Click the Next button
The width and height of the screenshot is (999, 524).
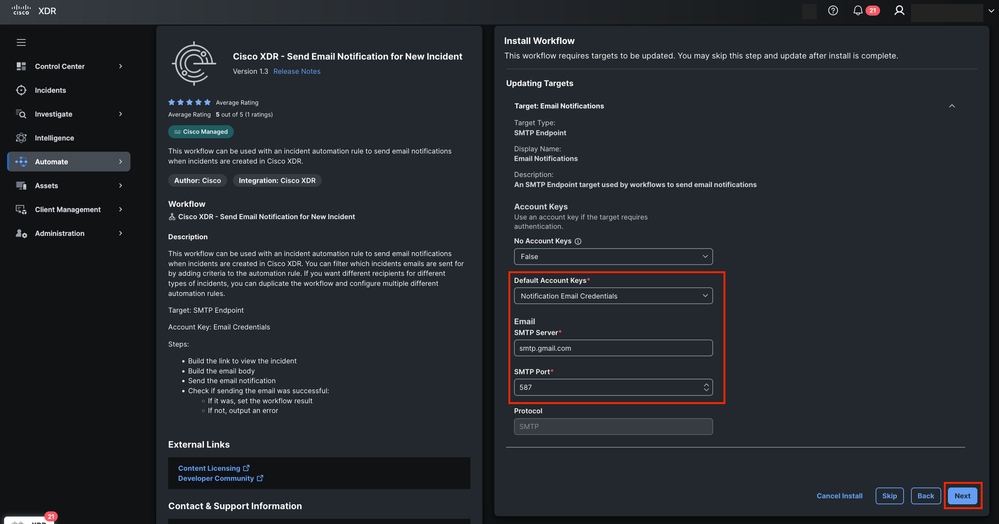click(962, 495)
